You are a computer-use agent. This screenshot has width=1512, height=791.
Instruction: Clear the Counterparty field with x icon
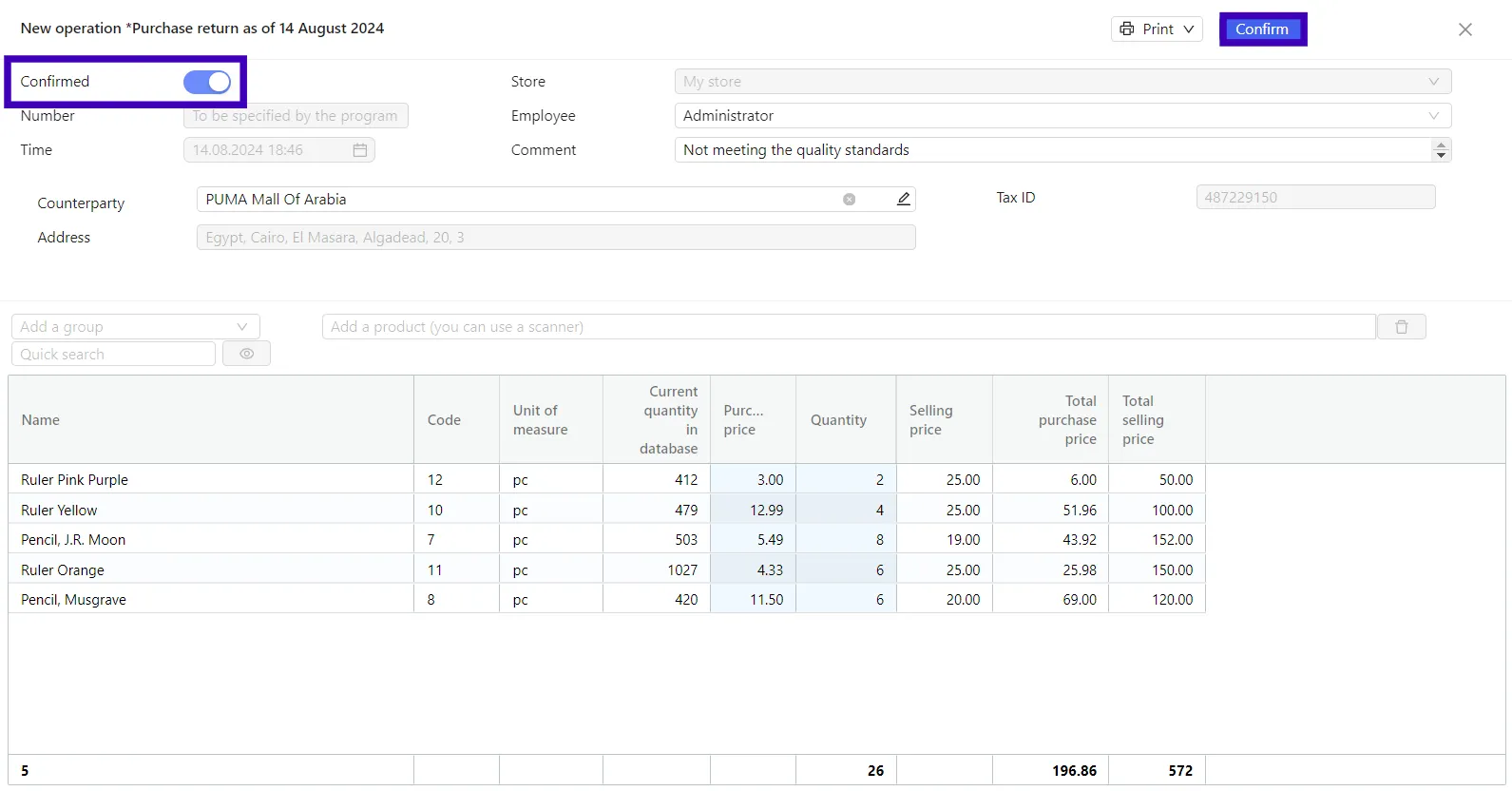click(x=849, y=200)
